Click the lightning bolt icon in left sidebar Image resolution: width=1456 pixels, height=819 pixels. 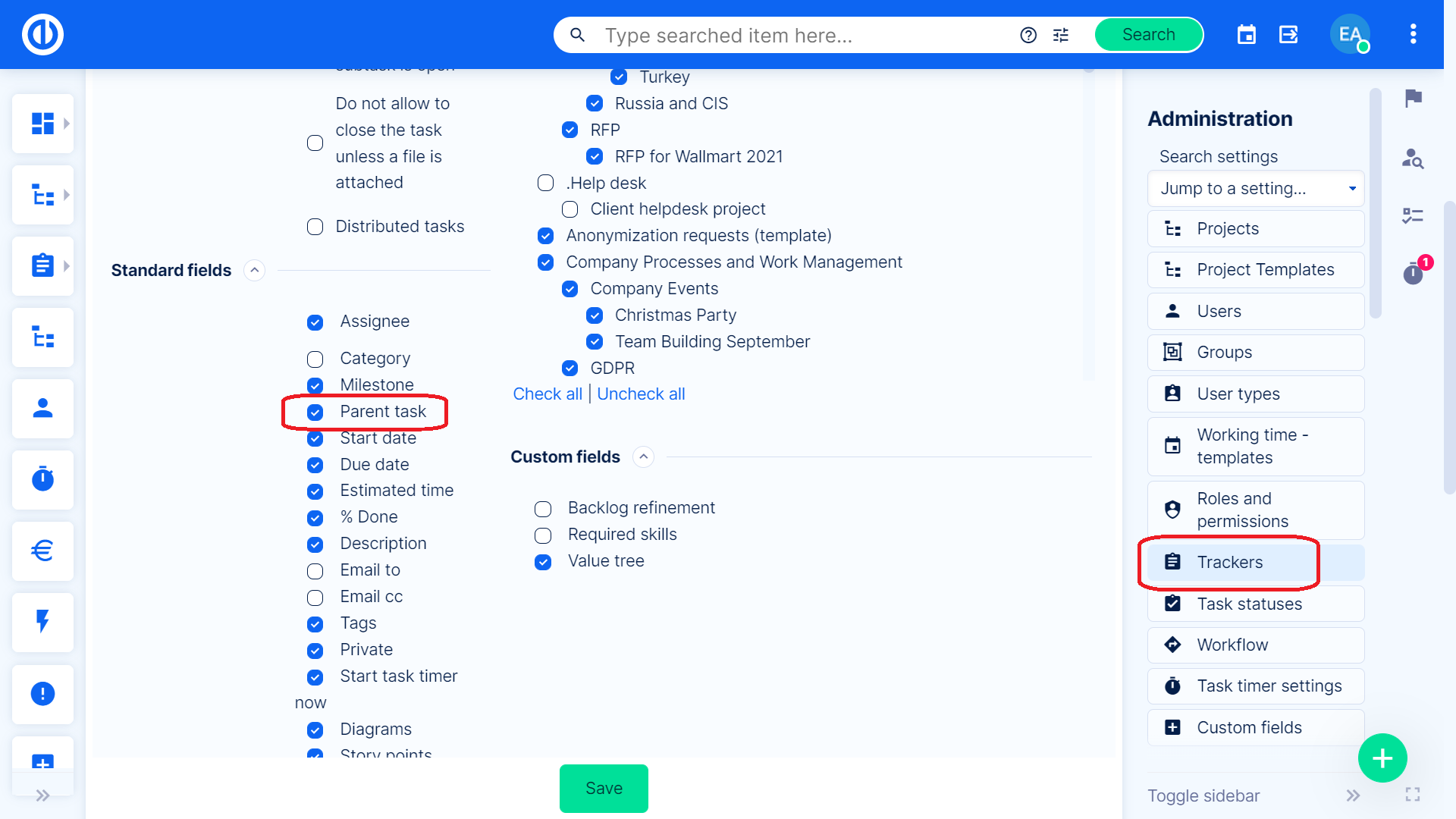[x=42, y=622]
